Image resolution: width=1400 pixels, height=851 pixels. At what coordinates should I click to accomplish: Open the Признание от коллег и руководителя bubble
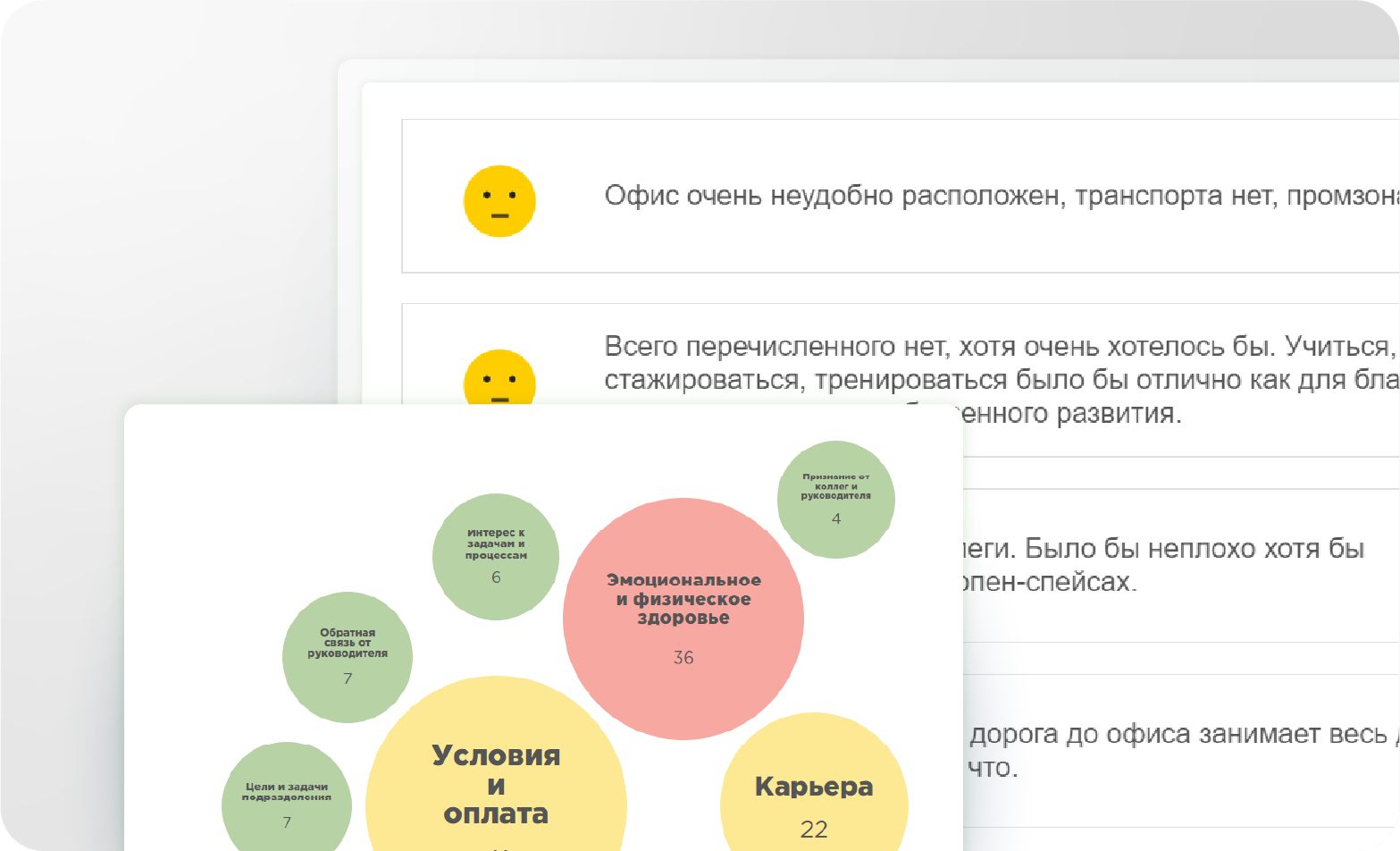coord(834,498)
